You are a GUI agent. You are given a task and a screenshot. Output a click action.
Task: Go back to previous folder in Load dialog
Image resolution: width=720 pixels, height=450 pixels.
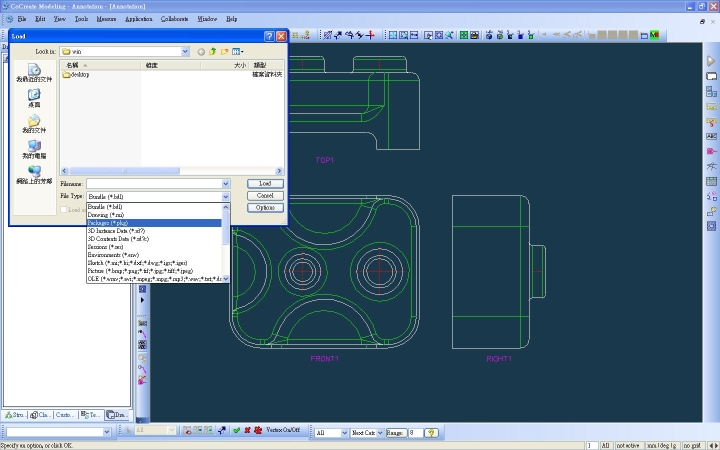(201, 52)
